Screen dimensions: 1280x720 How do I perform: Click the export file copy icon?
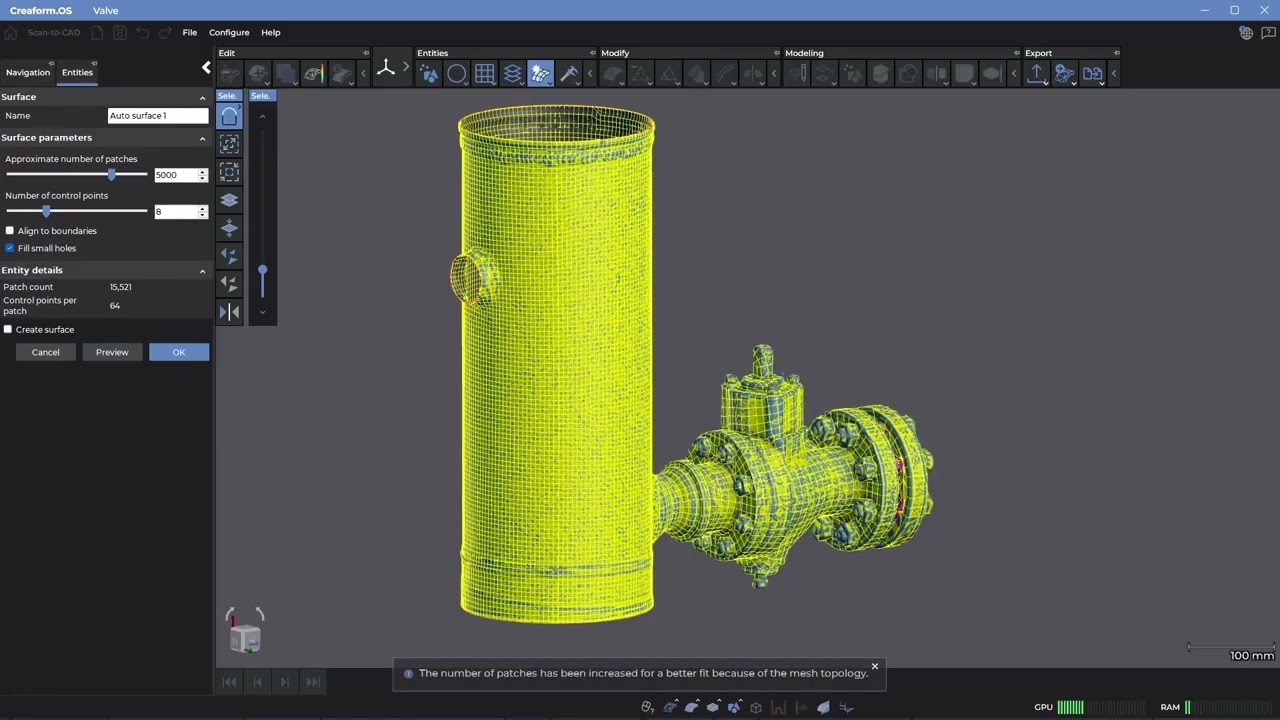pos(1092,73)
